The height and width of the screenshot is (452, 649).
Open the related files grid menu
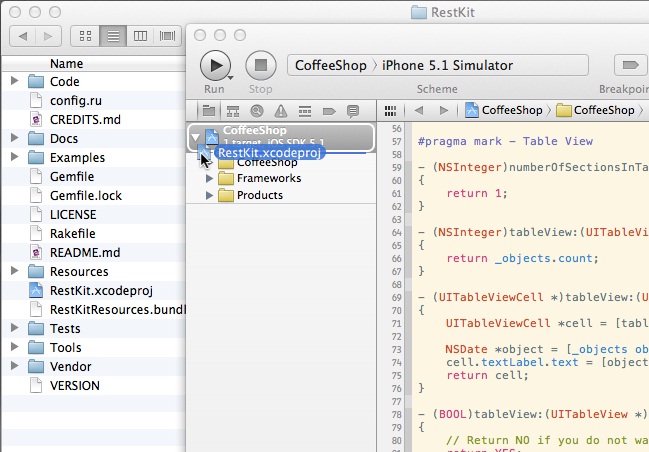pyautogui.click(x=391, y=110)
